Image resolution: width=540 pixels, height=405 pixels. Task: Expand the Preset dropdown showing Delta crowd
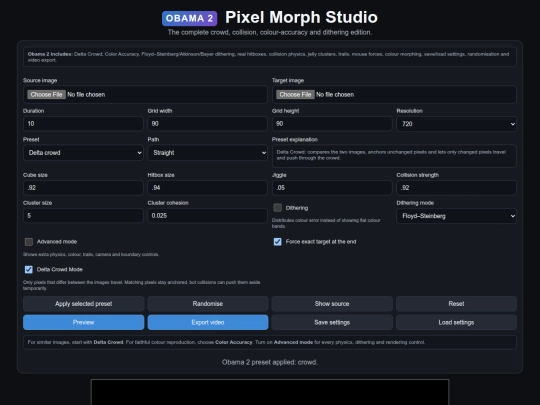(x=83, y=153)
